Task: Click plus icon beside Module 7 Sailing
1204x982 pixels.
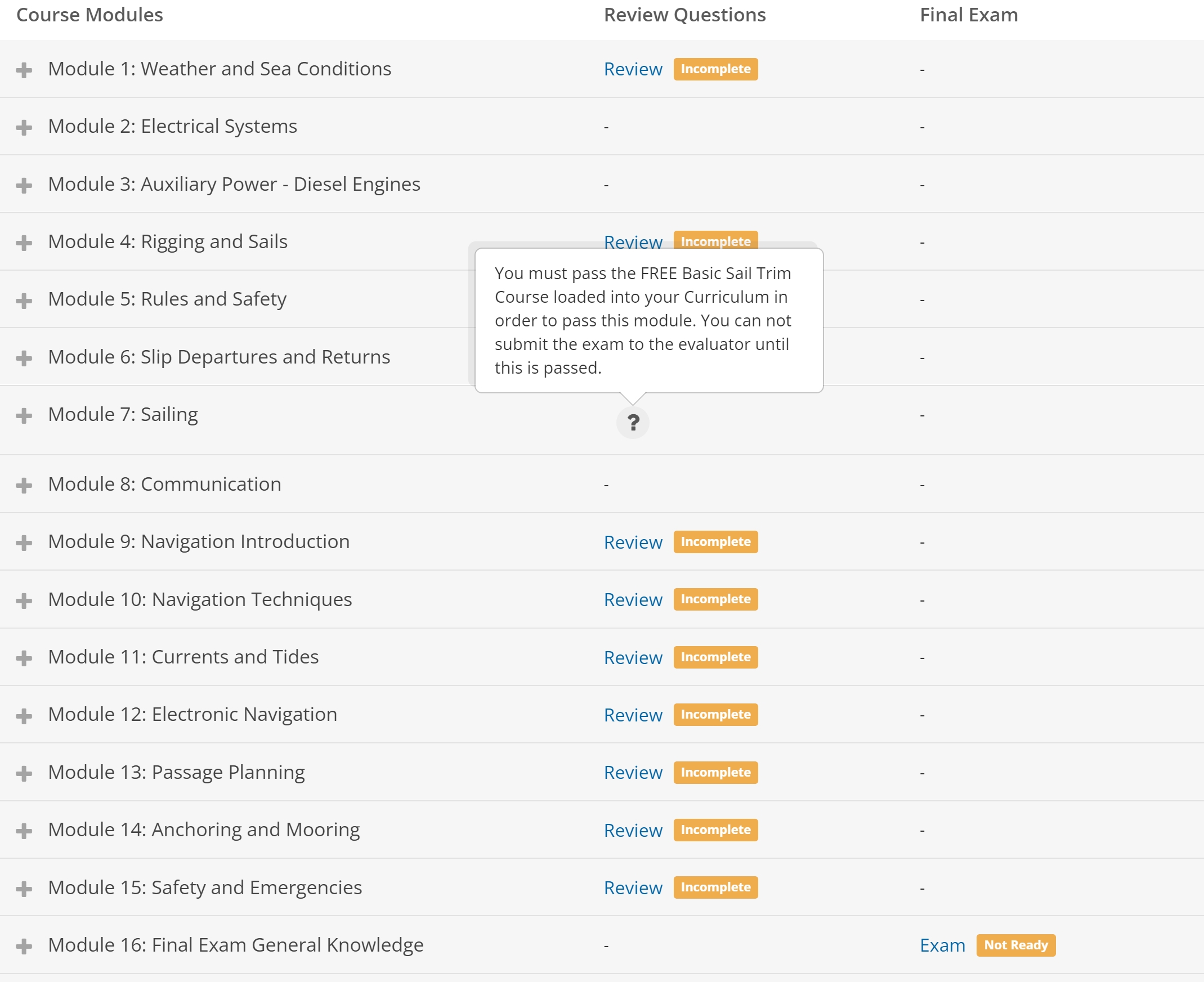Action: pyautogui.click(x=24, y=416)
